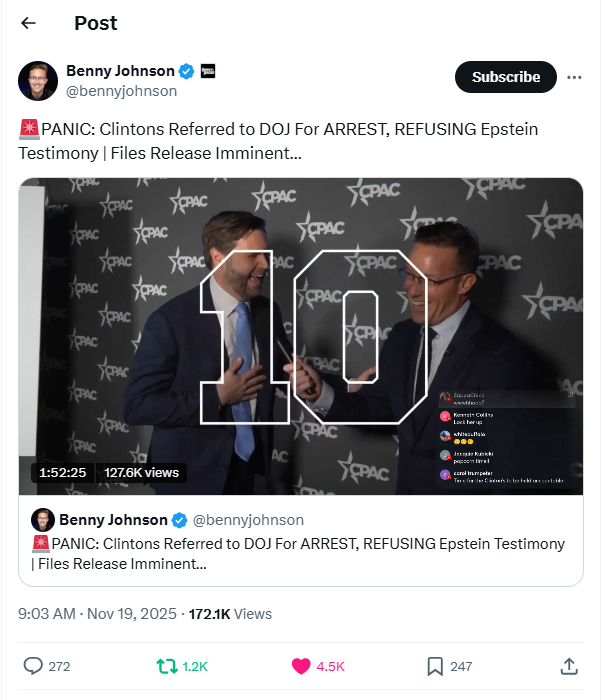Click the small avatar in the quoted post
606x700 pixels.
42,520
